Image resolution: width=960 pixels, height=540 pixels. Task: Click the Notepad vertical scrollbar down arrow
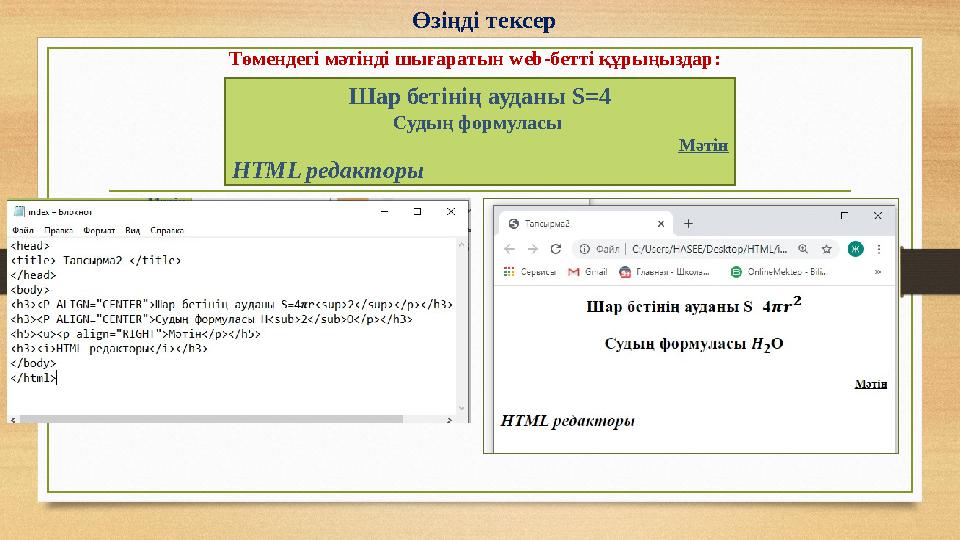tap(462, 408)
